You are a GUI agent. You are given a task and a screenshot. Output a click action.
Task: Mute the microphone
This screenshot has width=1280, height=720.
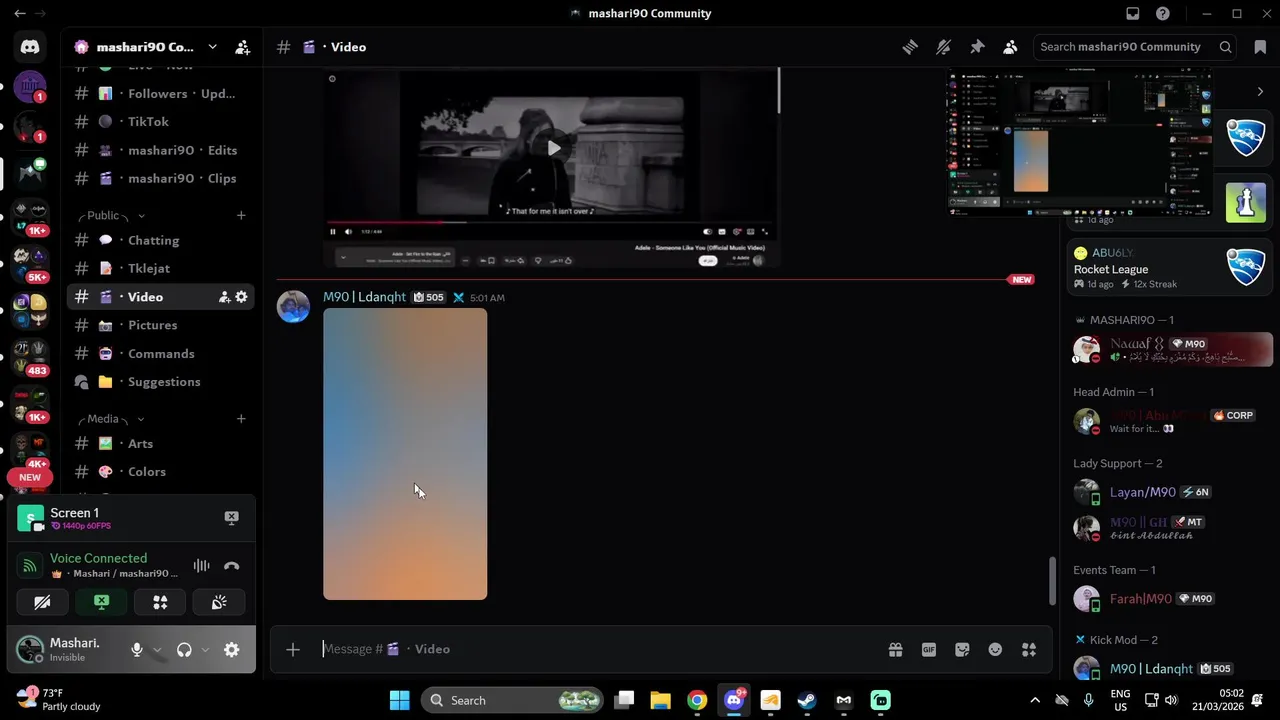pos(137,649)
